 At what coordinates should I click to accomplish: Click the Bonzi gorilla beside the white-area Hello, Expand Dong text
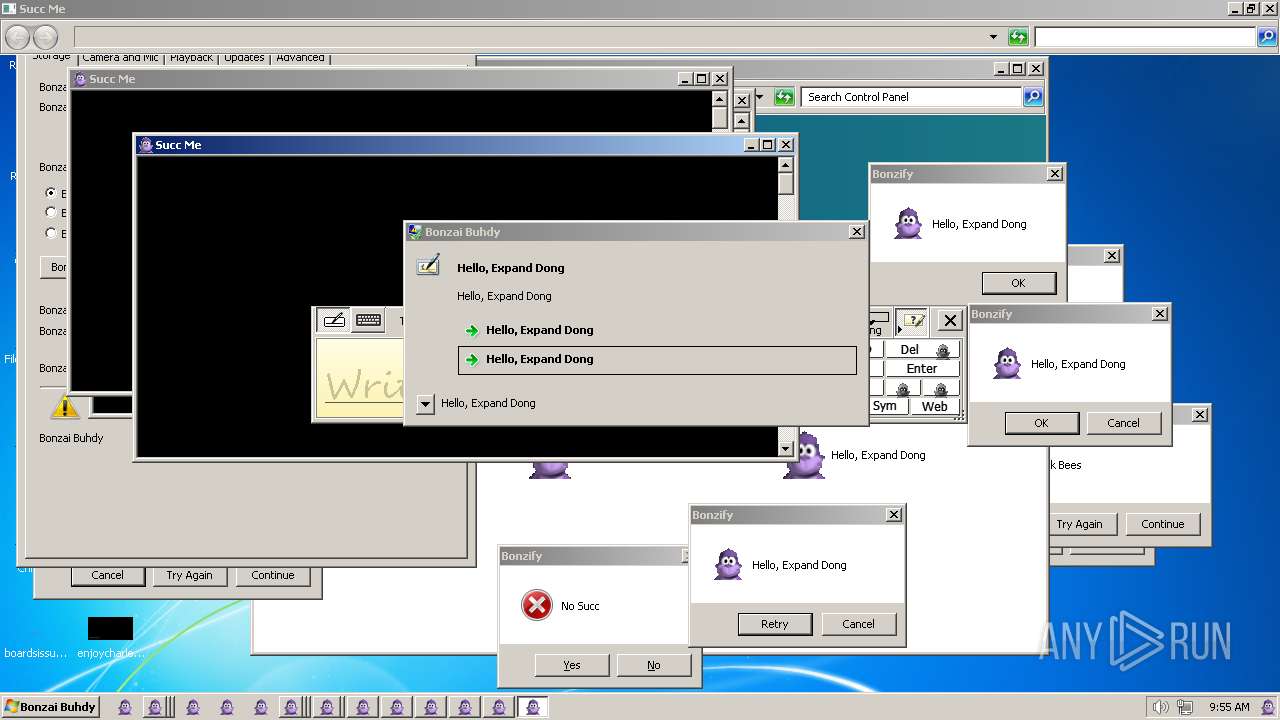tap(803, 455)
